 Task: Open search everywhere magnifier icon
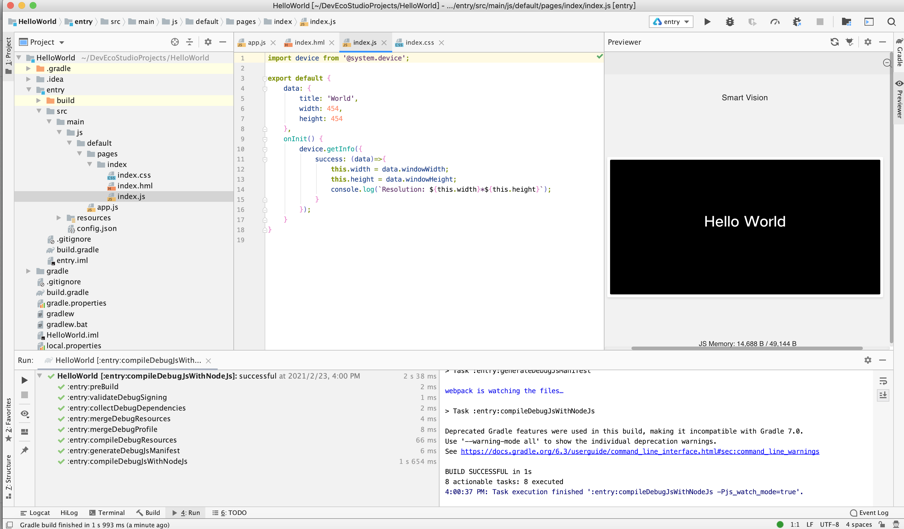click(891, 22)
